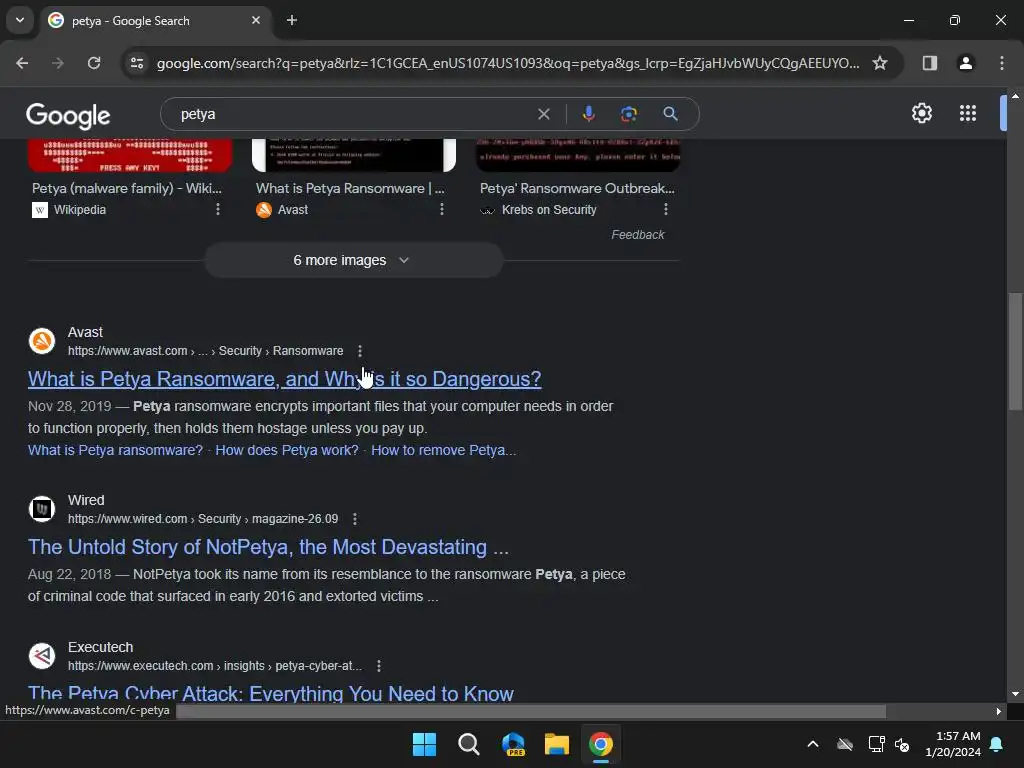
Task: Reload the page with refresh icon
Action: [x=94, y=63]
